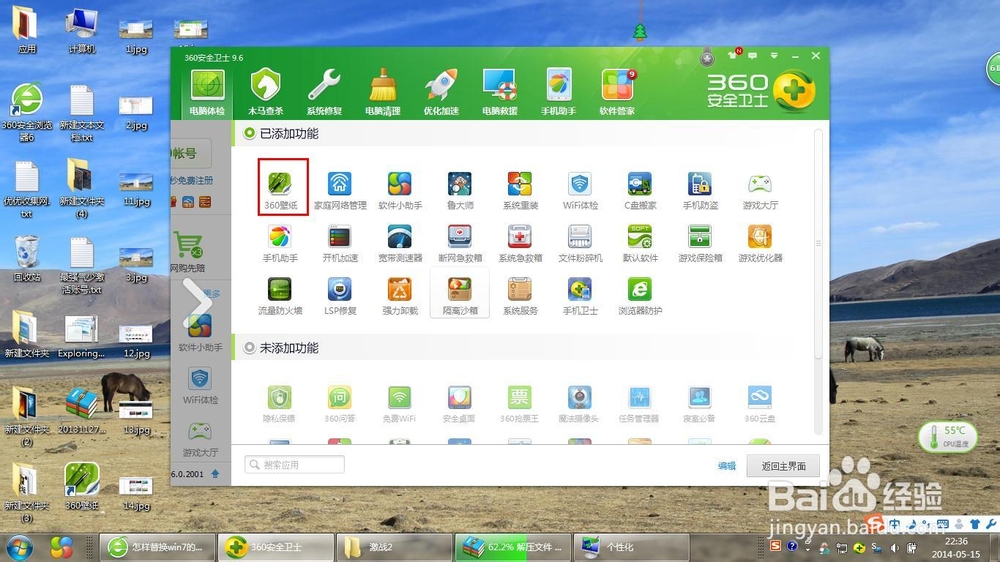Open the skin shirt icon in title bar
Screen dimensions: 1000x562
733,55
